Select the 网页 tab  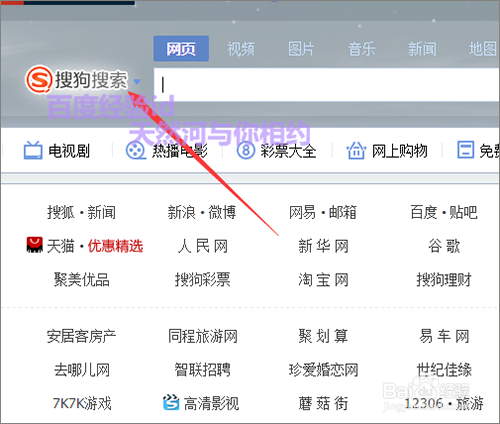181,49
